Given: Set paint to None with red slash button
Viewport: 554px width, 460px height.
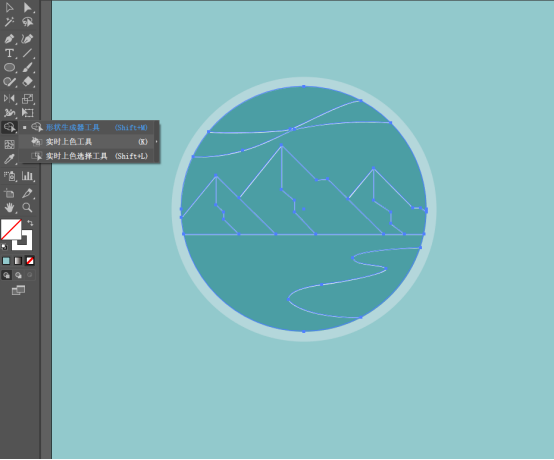Looking at the screenshot, I should pos(30,261).
